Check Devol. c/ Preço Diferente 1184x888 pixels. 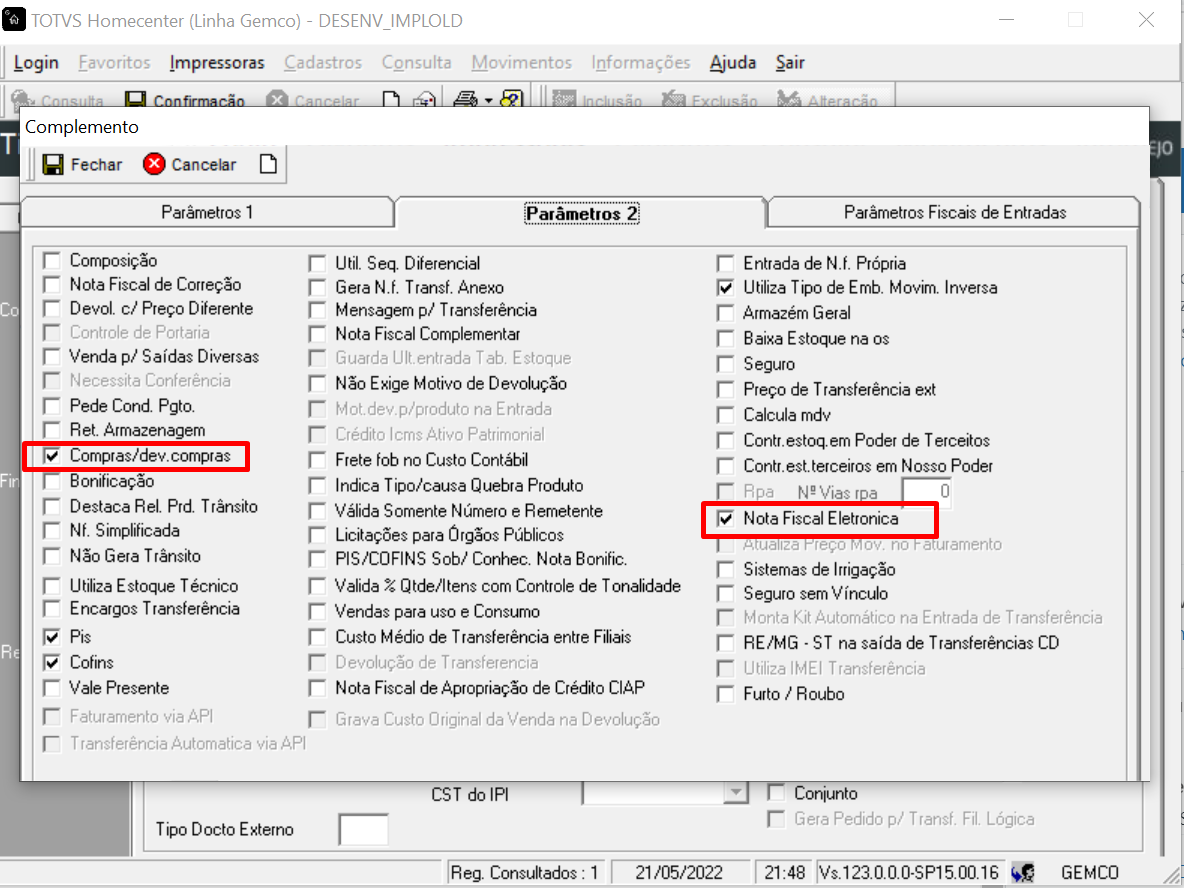point(51,310)
